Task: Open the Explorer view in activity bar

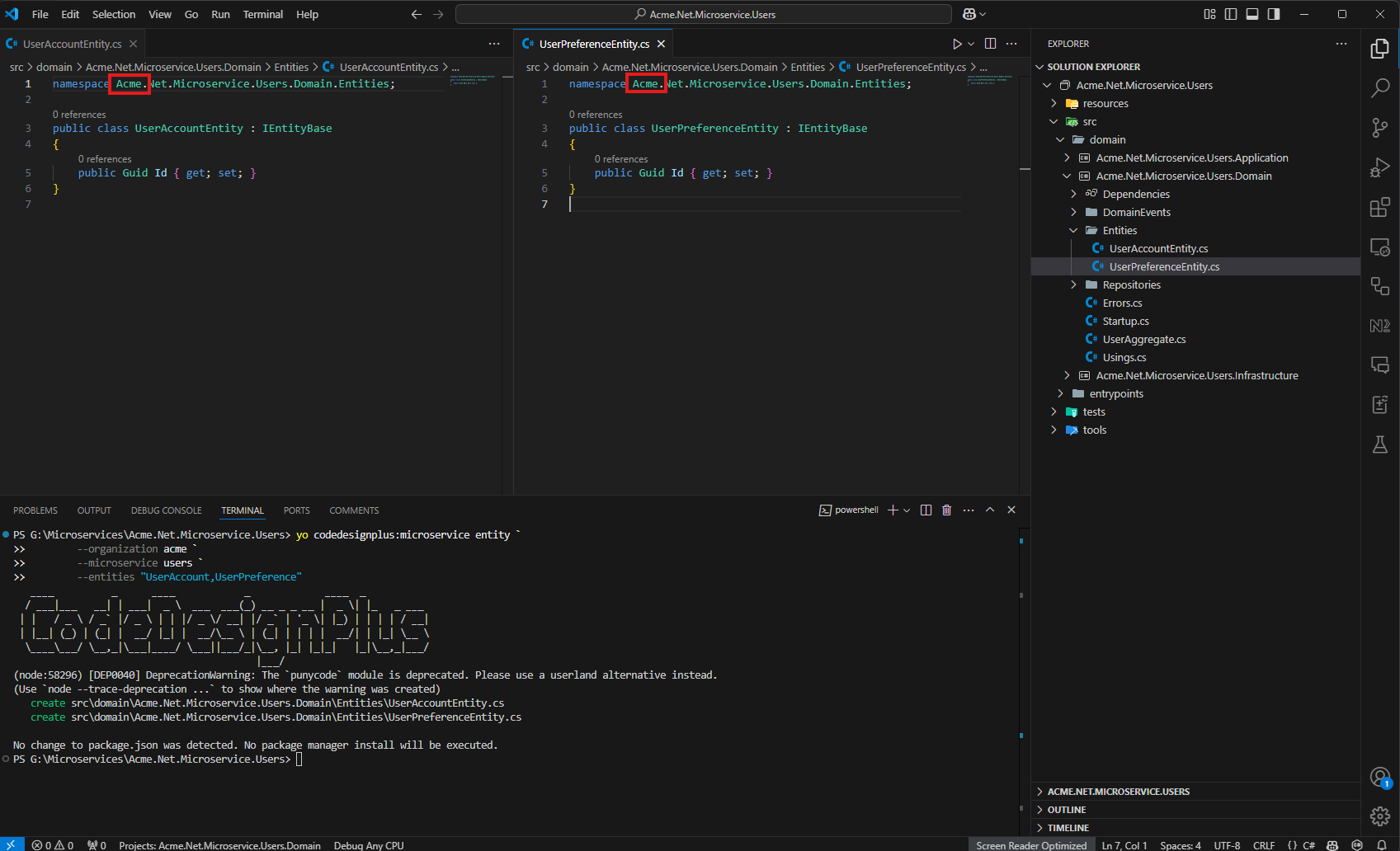Action: click(x=1379, y=49)
